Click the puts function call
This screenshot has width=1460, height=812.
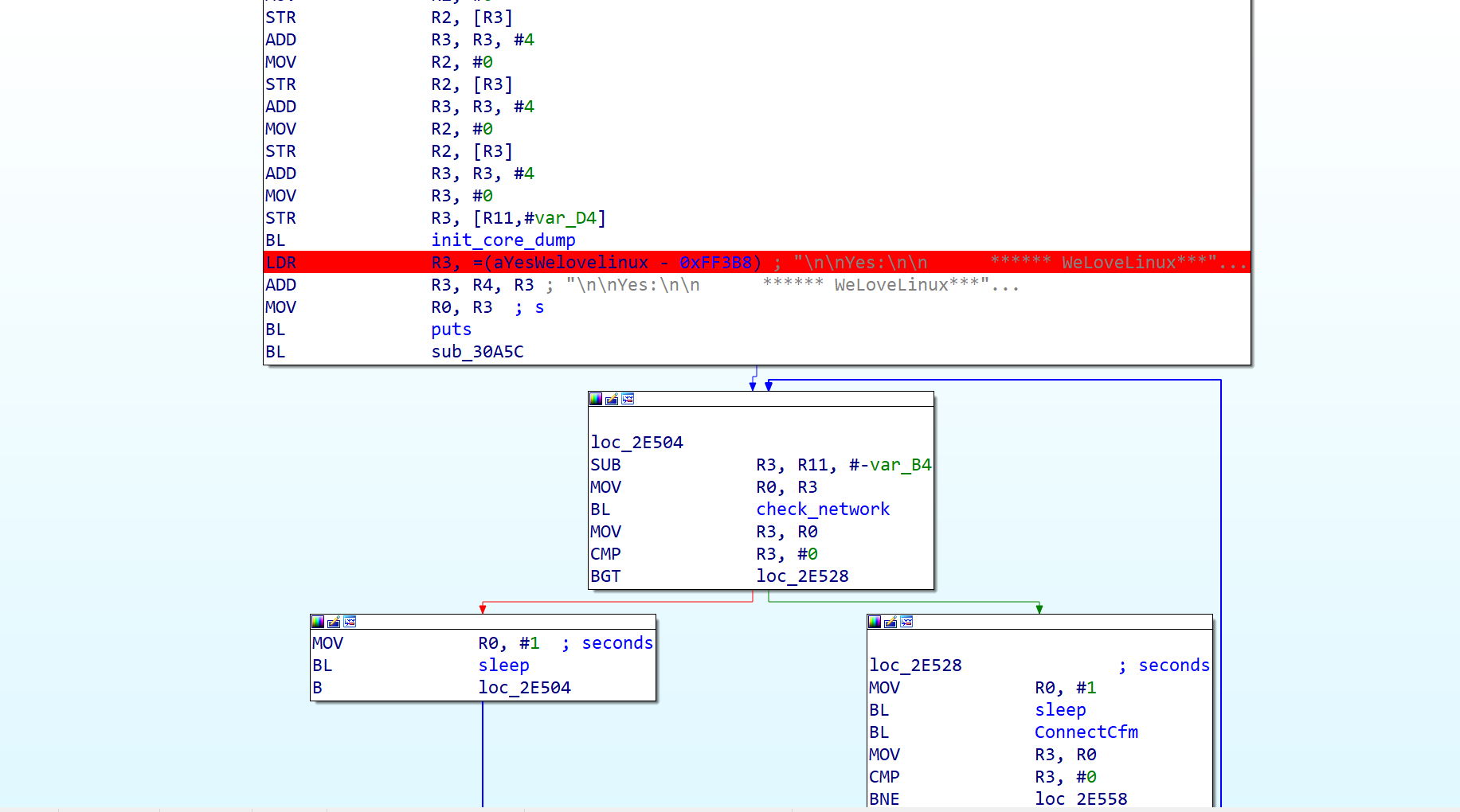451,330
